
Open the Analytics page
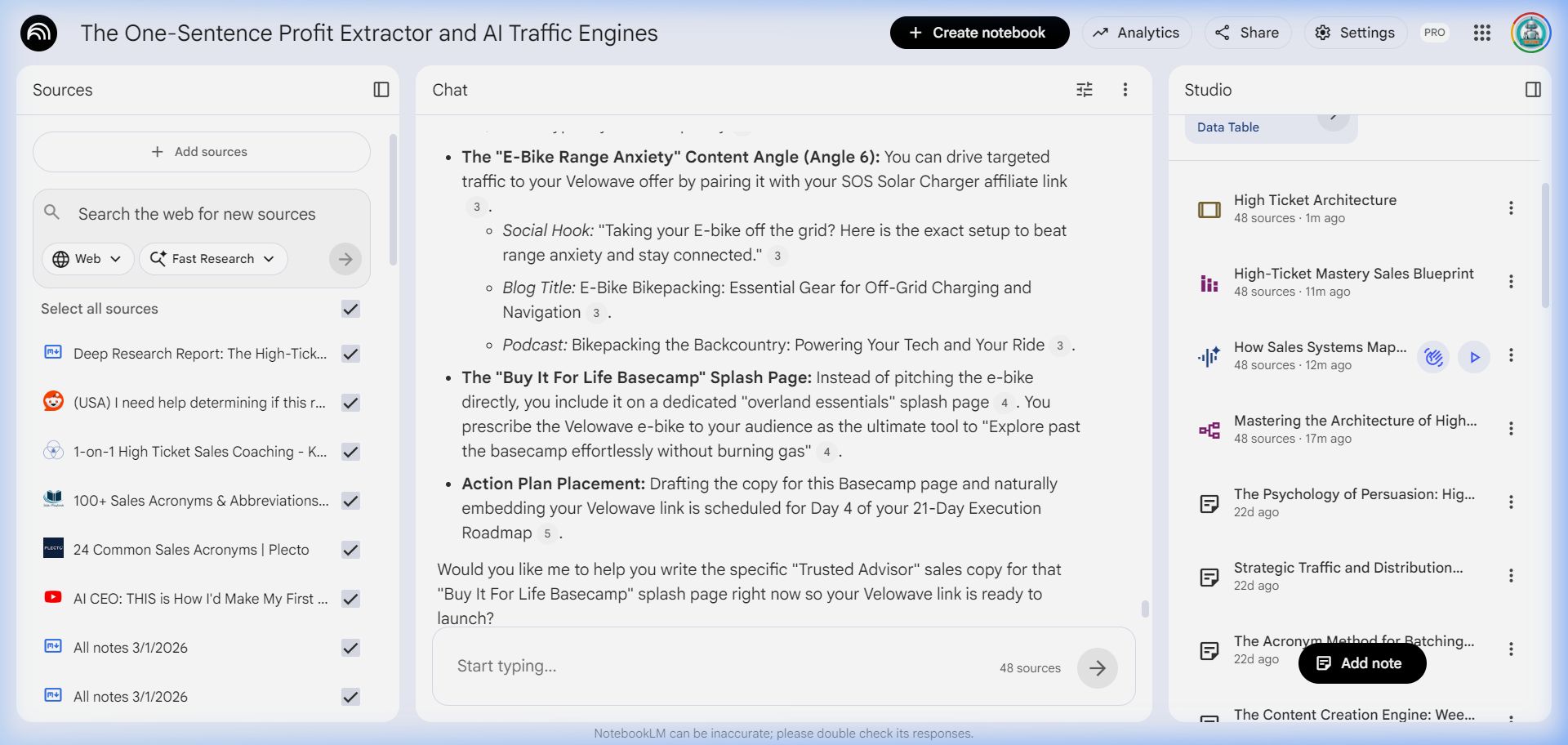pyautogui.click(x=1136, y=33)
